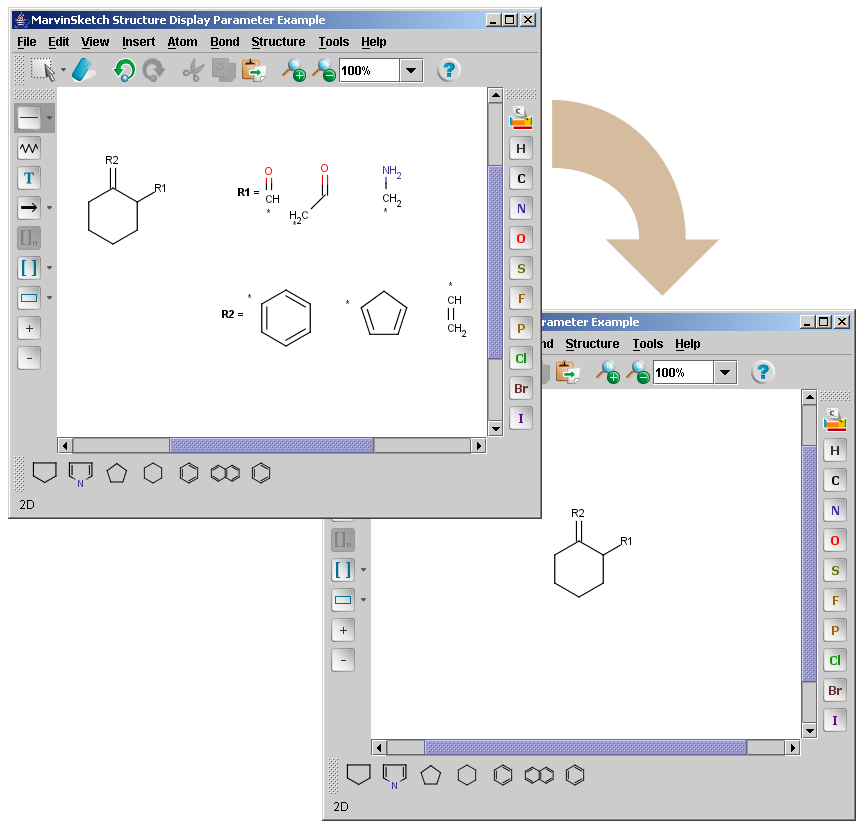Select the benzene ring template
This screenshot has height=827, width=864.
click(x=188, y=472)
